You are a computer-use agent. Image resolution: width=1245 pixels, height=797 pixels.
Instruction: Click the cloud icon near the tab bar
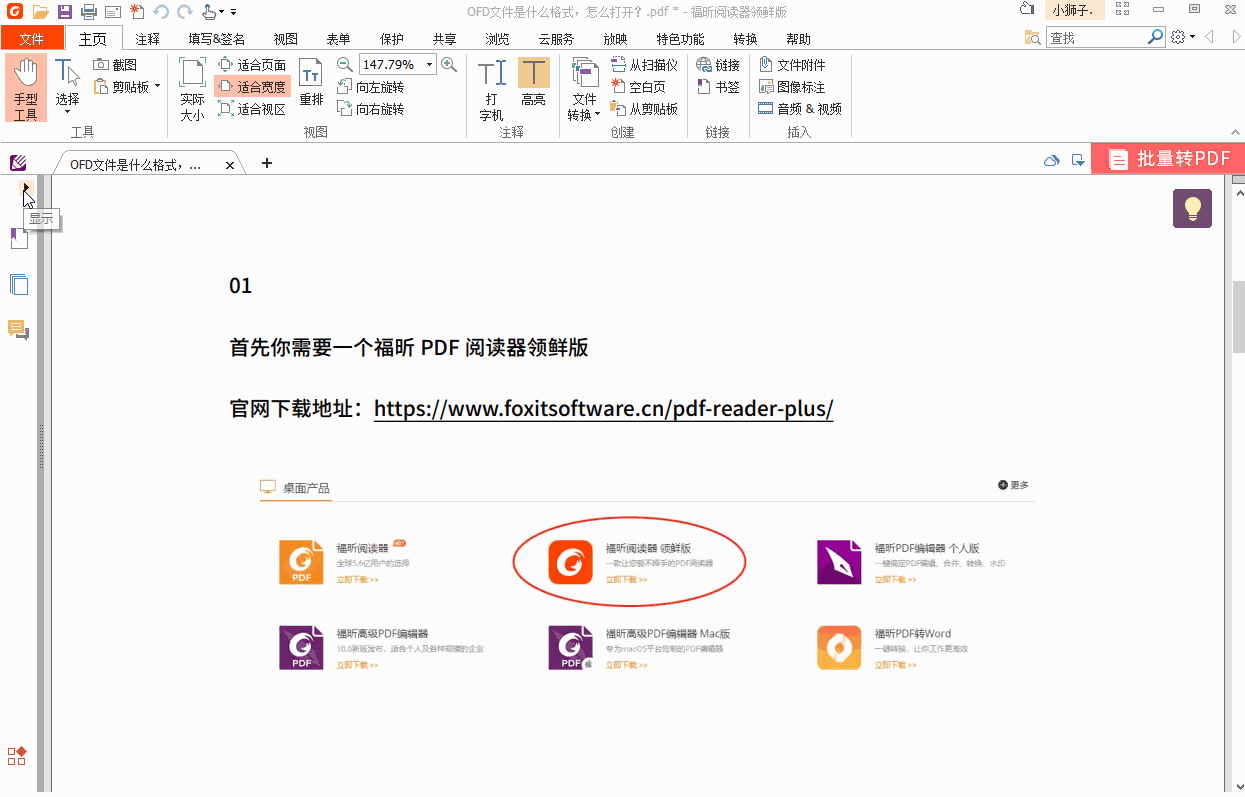pyautogui.click(x=1051, y=159)
